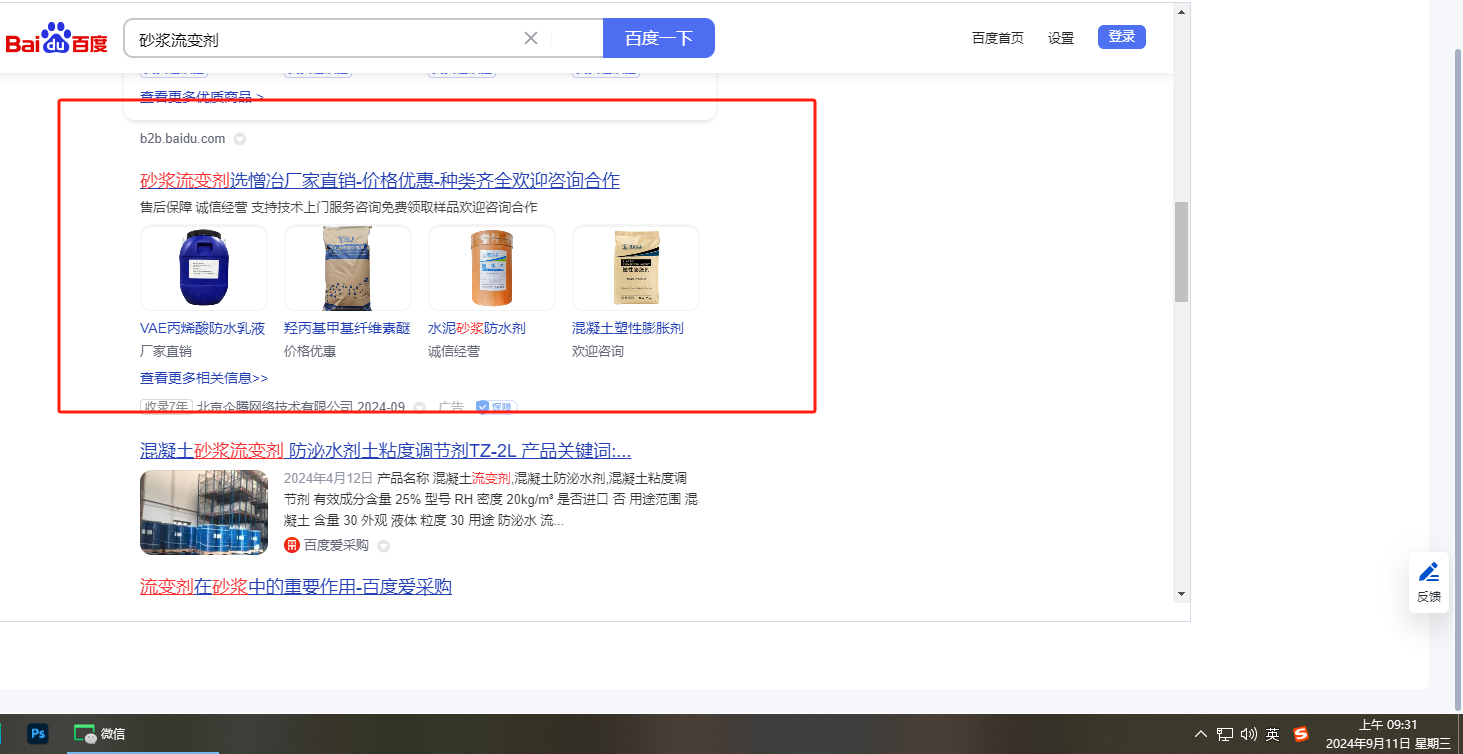The height and width of the screenshot is (754, 1463).
Task: Open the 混凝土砂浆流变剂 防泌水剂 result title
Action: (x=386, y=450)
